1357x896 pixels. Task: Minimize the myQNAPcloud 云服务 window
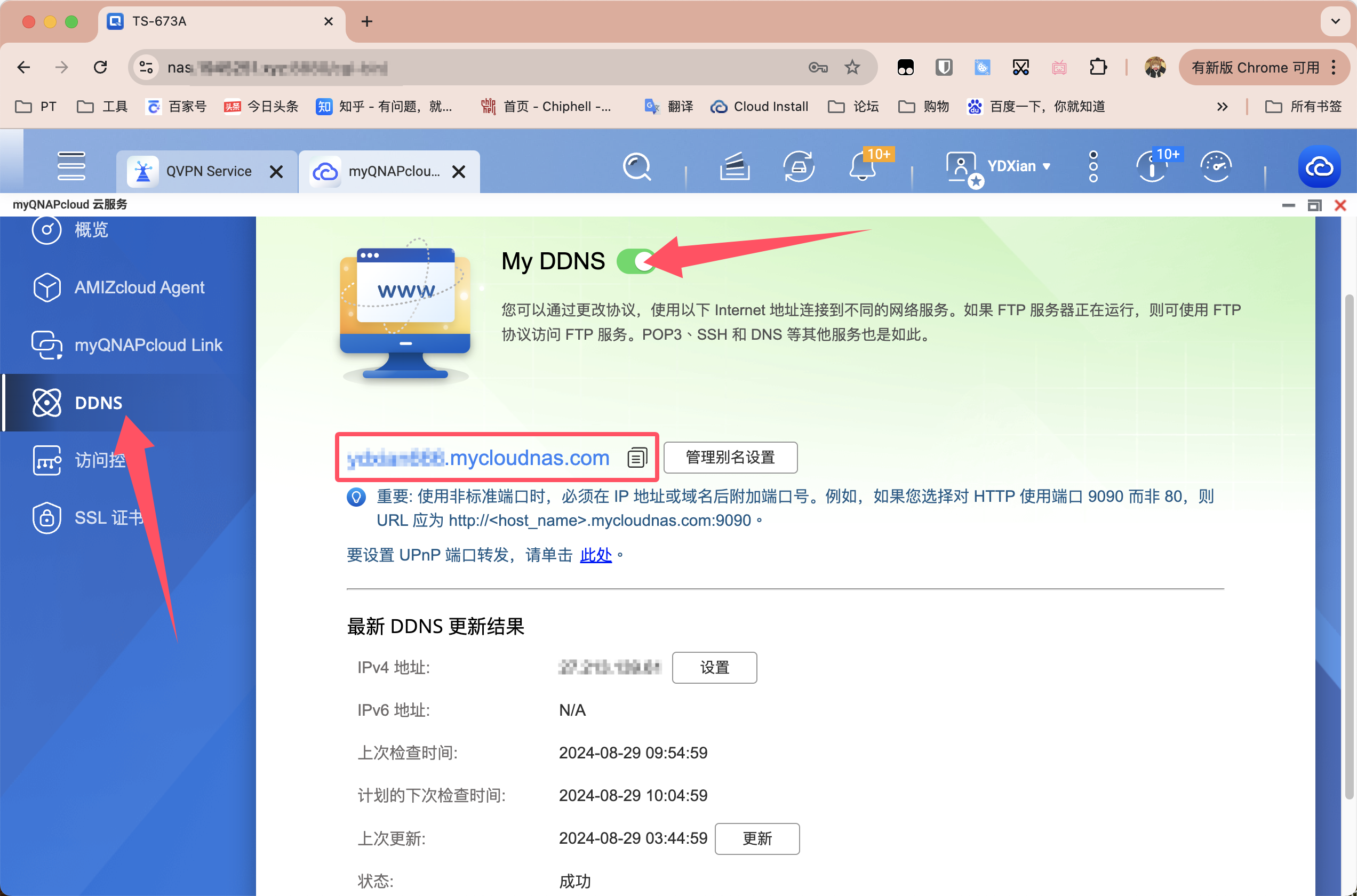pos(1288,205)
